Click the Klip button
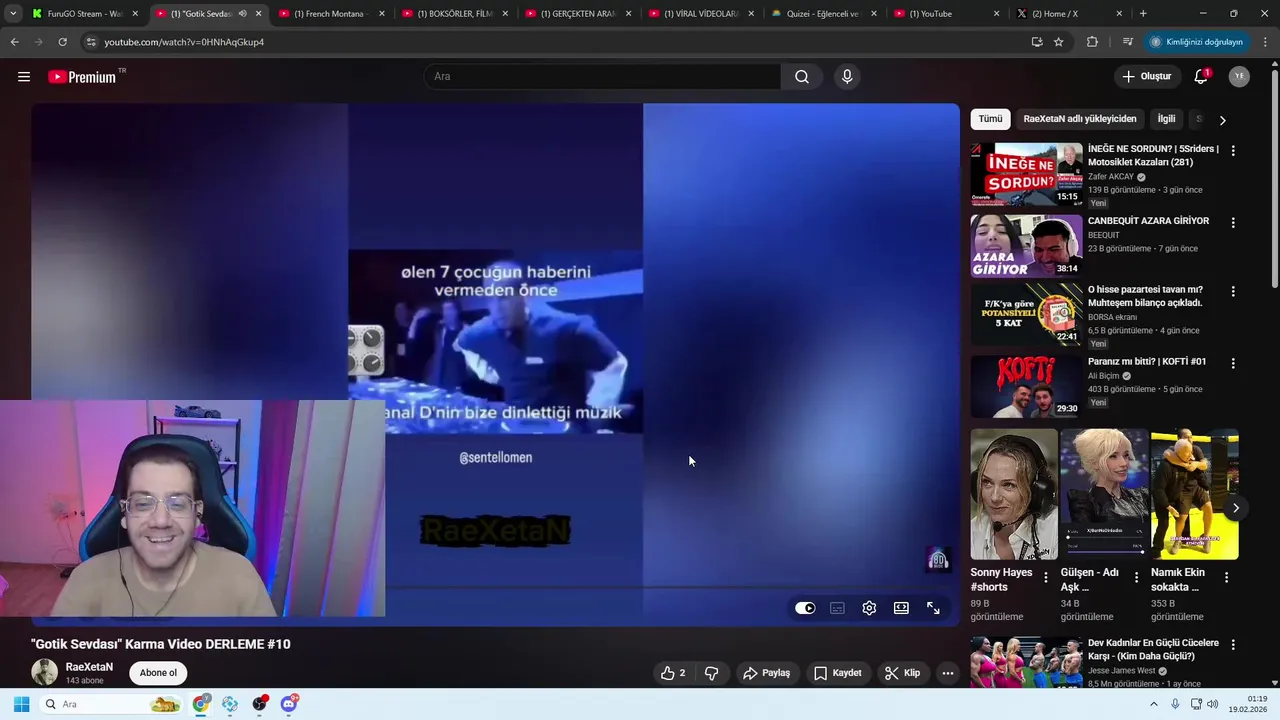The height and width of the screenshot is (720, 1280). click(x=902, y=673)
